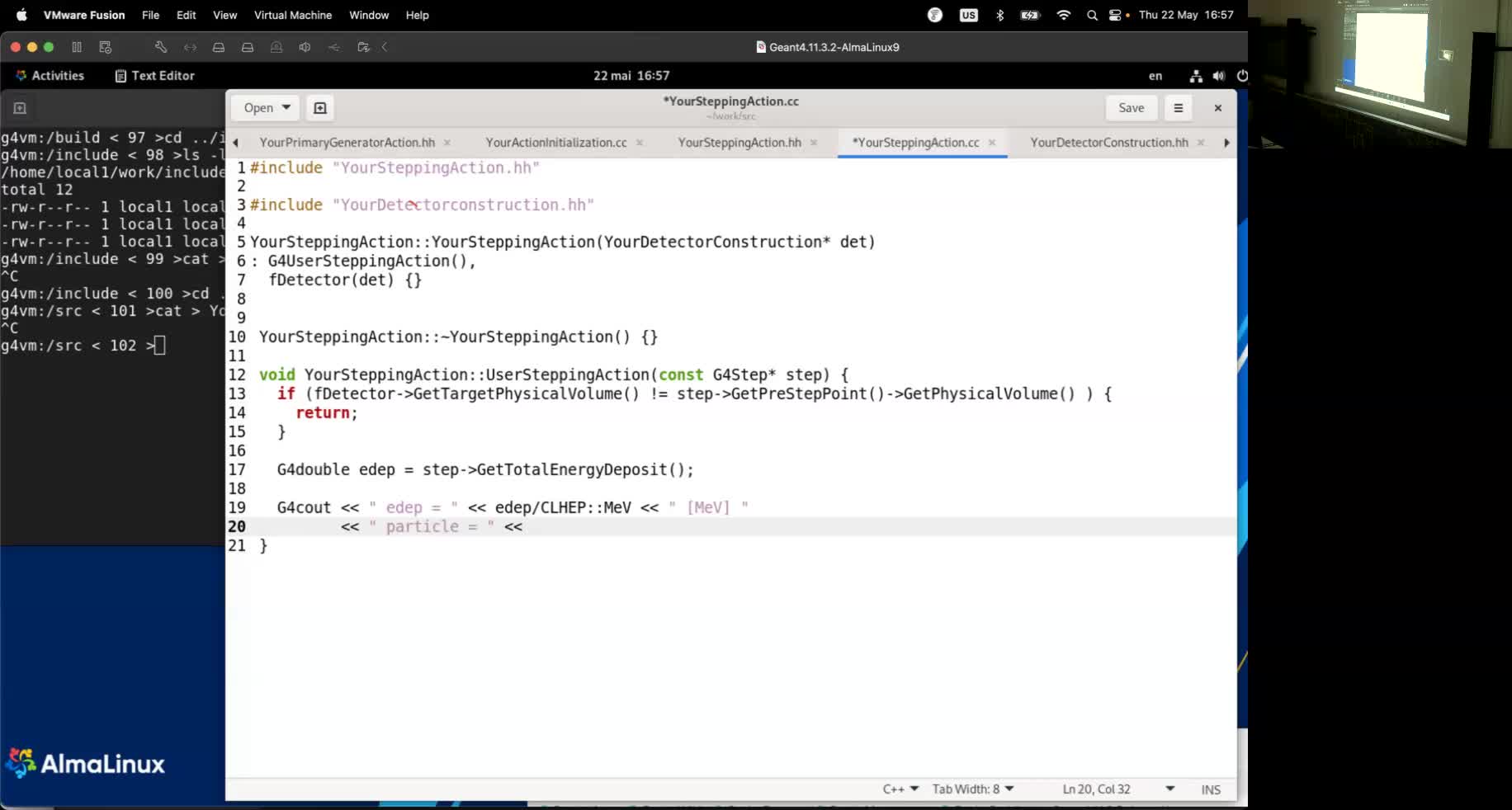Viewport: 1512px width, 810px height.
Task: Open Control Center to reach the brightness slider
Action: point(1116,15)
